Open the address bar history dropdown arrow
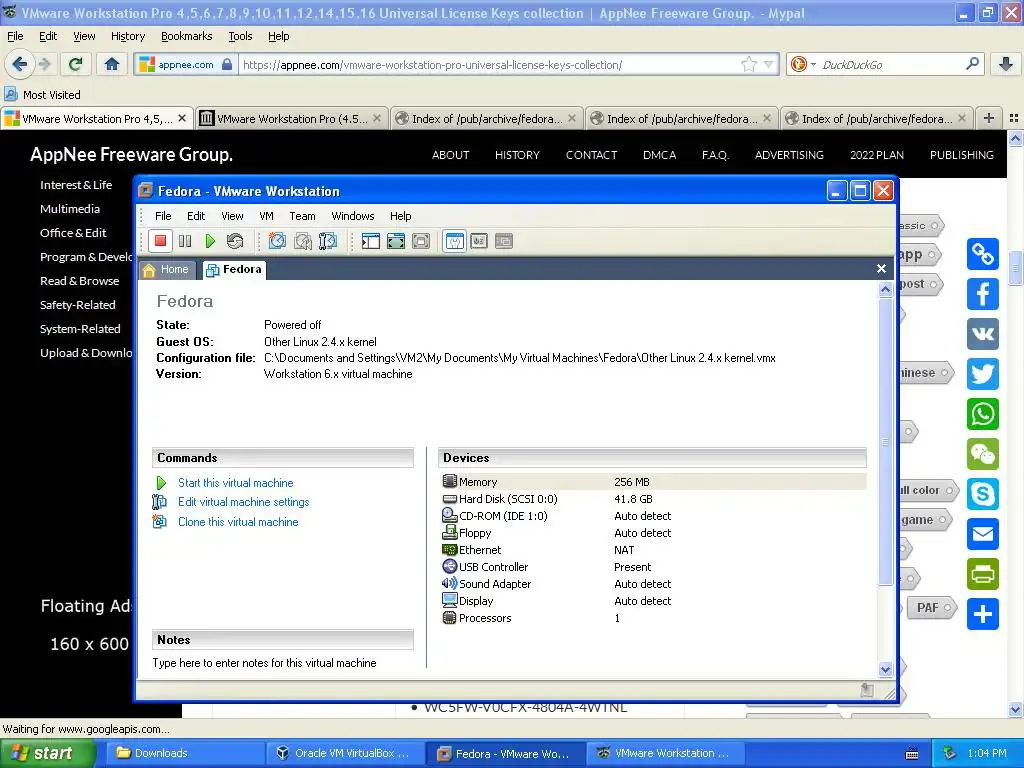This screenshot has height=768, width=1024. pos(769,64)
